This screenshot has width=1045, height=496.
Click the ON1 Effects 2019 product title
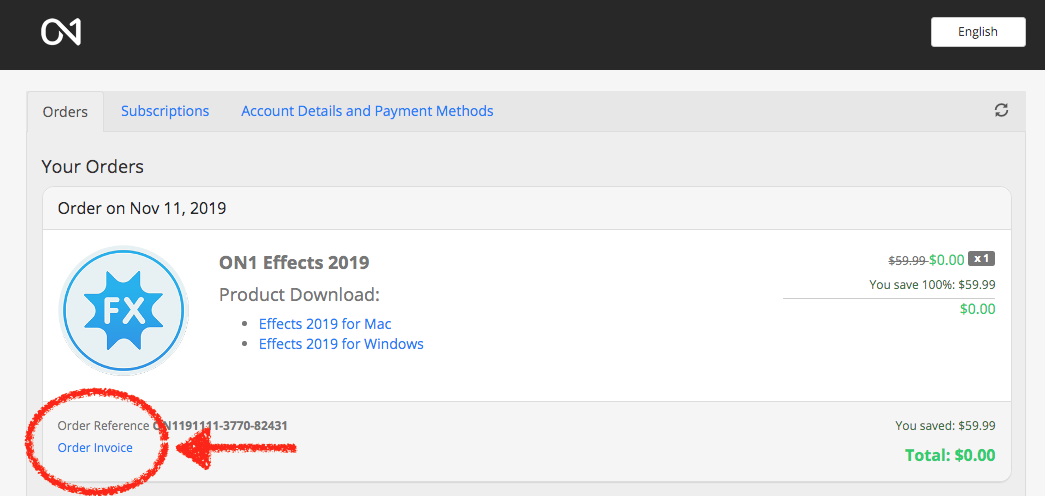[x=294, y=263]
